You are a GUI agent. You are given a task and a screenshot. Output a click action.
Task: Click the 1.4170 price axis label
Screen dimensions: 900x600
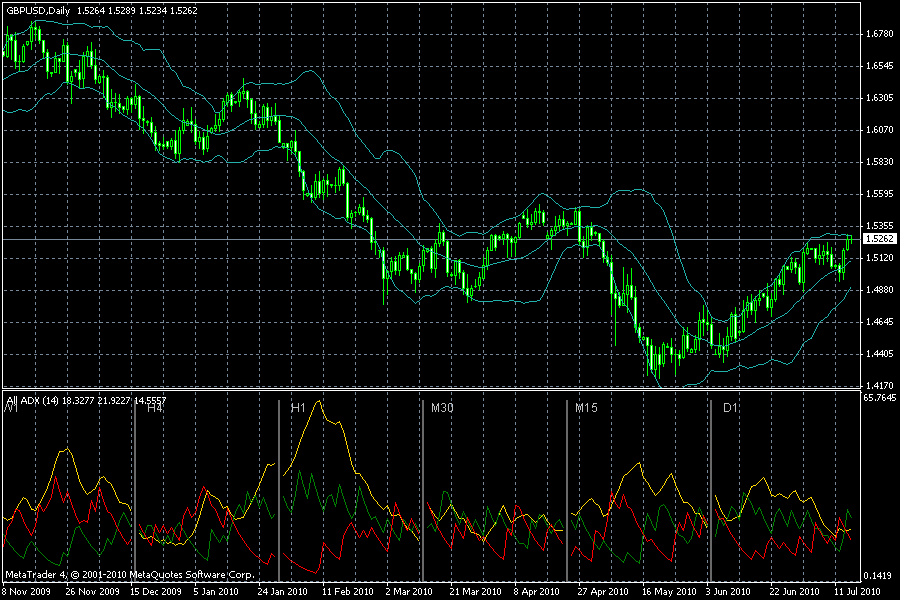(880, 386)
